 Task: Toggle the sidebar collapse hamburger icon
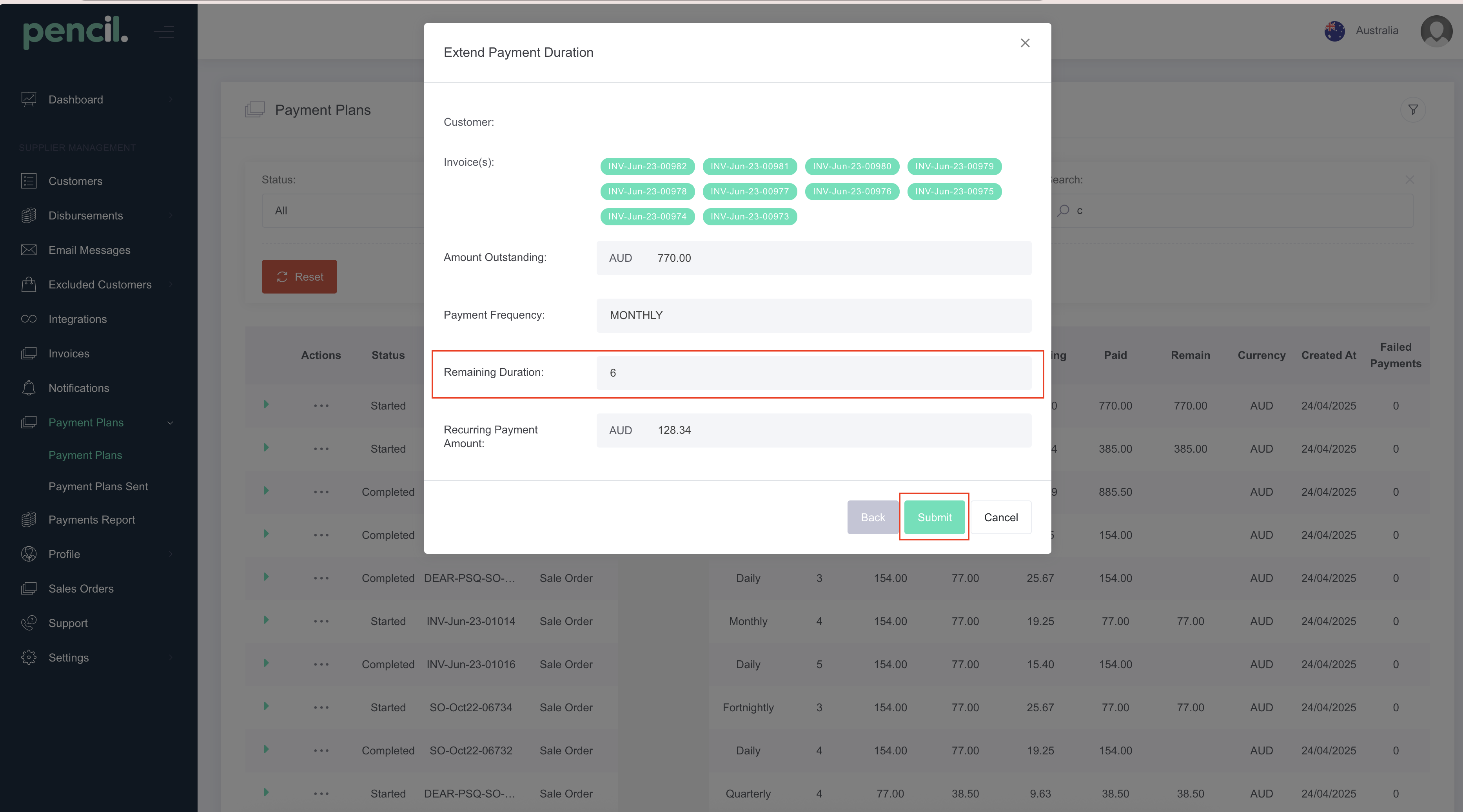tap(164, 31)
